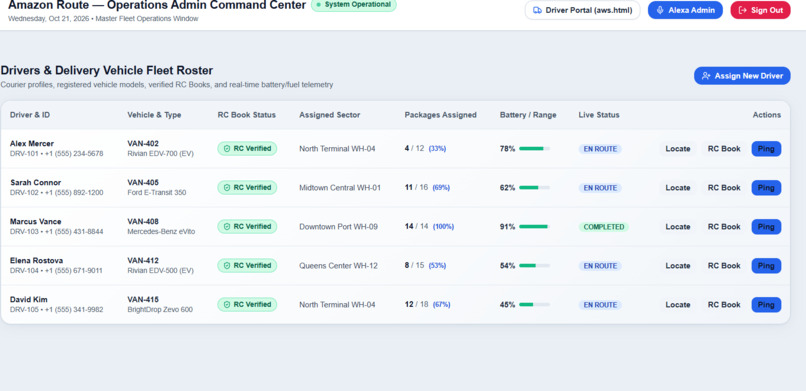Click the Driver & ID column header

coord(30,115)
